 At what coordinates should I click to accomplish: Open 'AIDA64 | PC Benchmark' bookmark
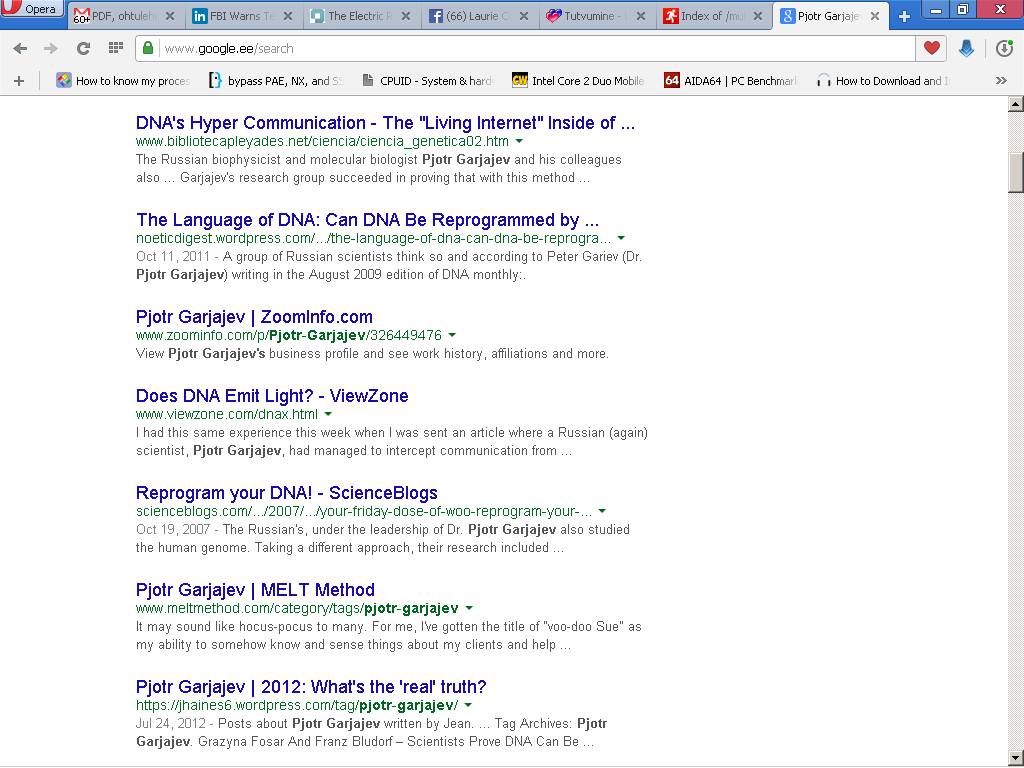[x=731, y=81]
